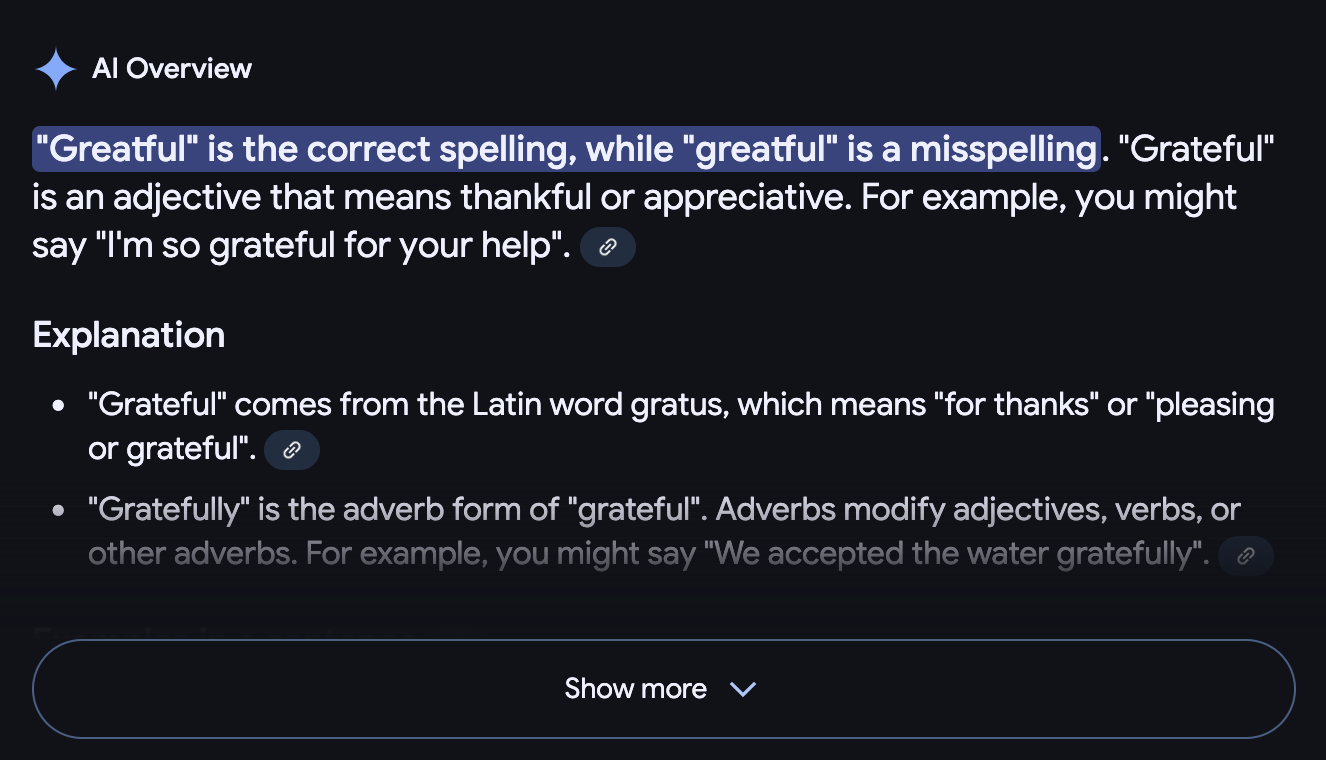Click the blue gem icon before 'AI Overview'

(55, 68)
